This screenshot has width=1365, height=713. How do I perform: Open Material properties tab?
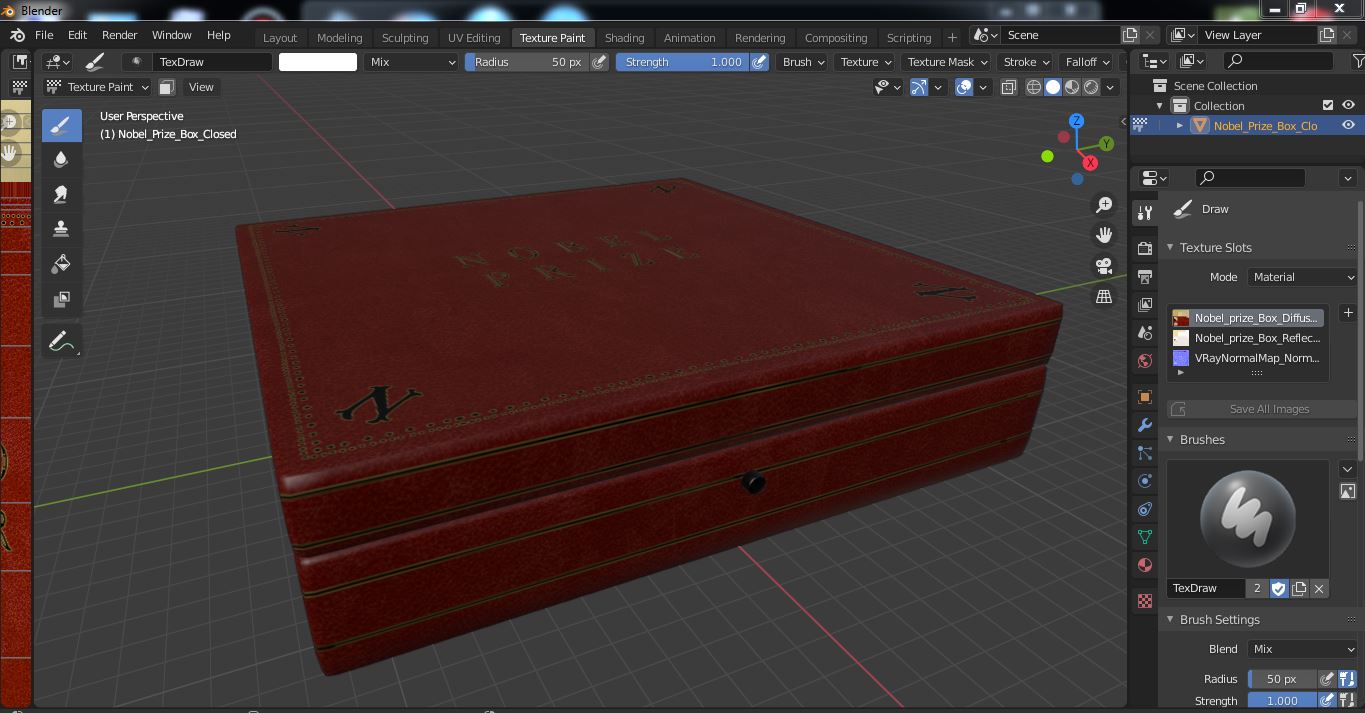[x=1145, y=565]
